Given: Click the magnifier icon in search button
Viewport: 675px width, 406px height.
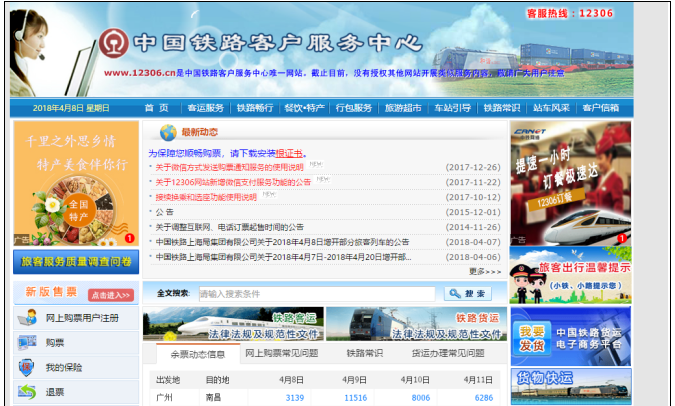Looking at the screenshot, I should pyautogui.click(x=455, y=294).
